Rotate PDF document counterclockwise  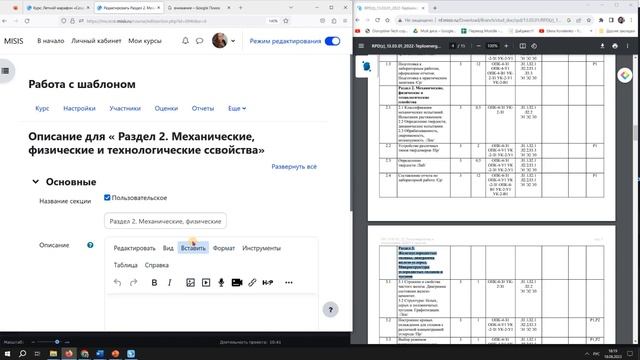(534, 46)
